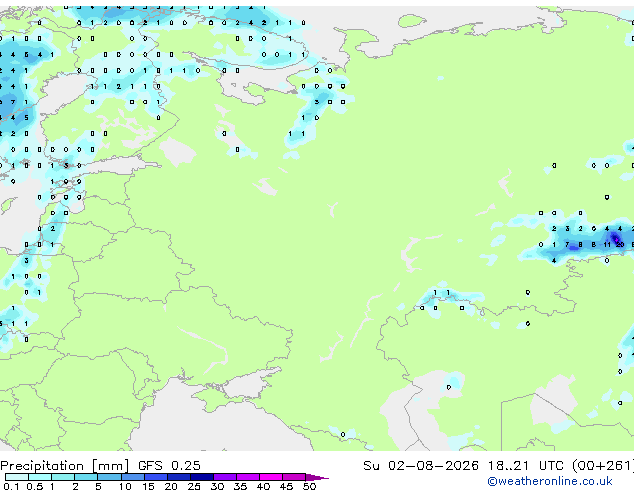
Task: Click the "20" precipitation value on the map
Action: pyautogui.click(x=620, y=245)
